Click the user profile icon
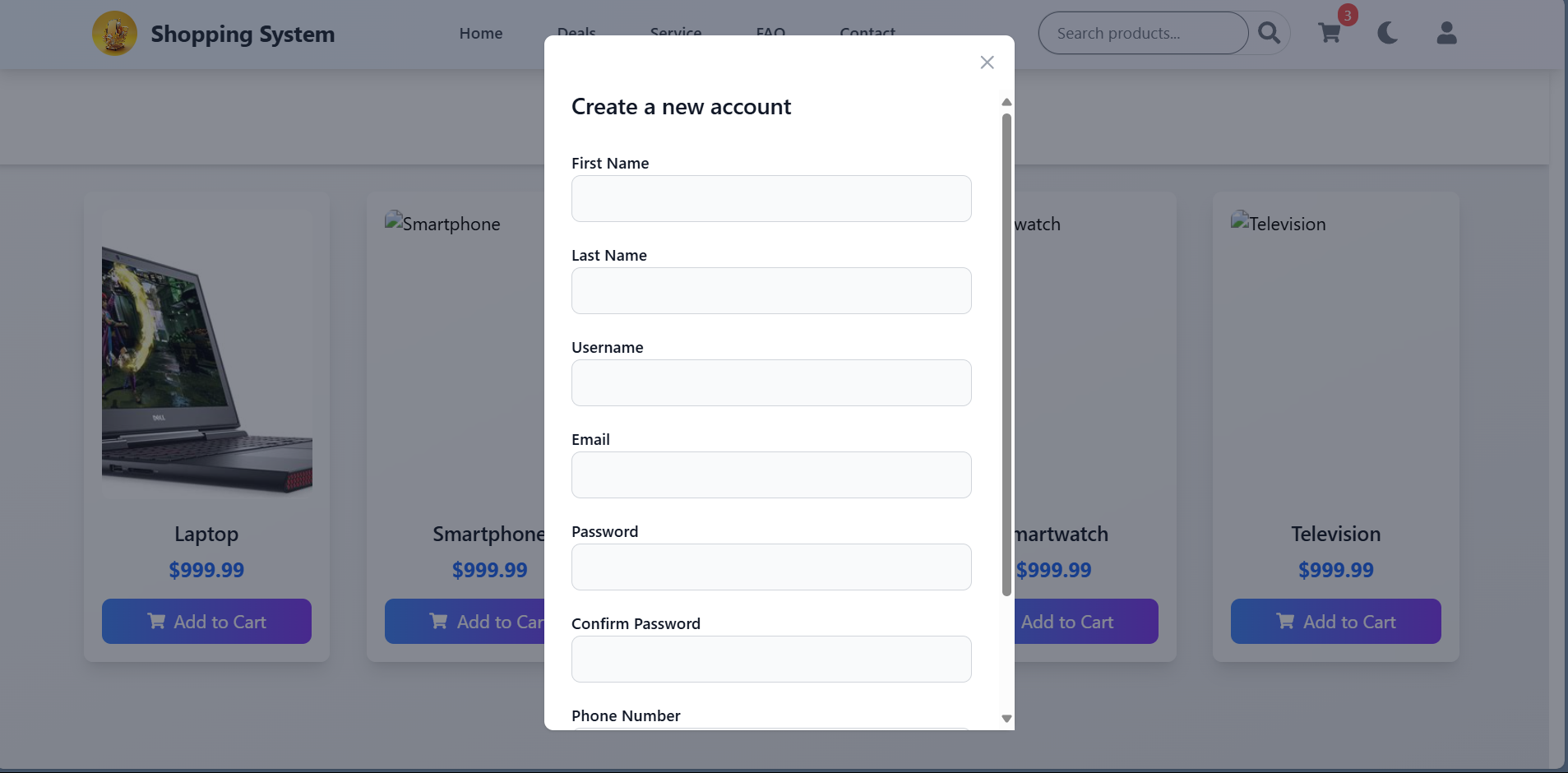 (x=1446, y=35)
